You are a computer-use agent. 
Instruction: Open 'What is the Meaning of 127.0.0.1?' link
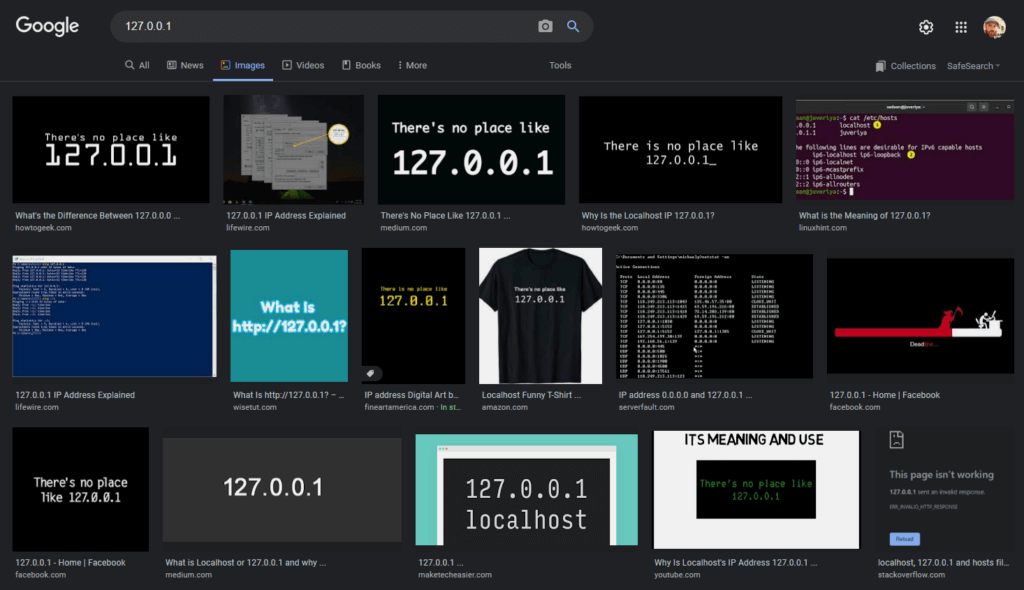pyautogui.click(x=864, y=215)
